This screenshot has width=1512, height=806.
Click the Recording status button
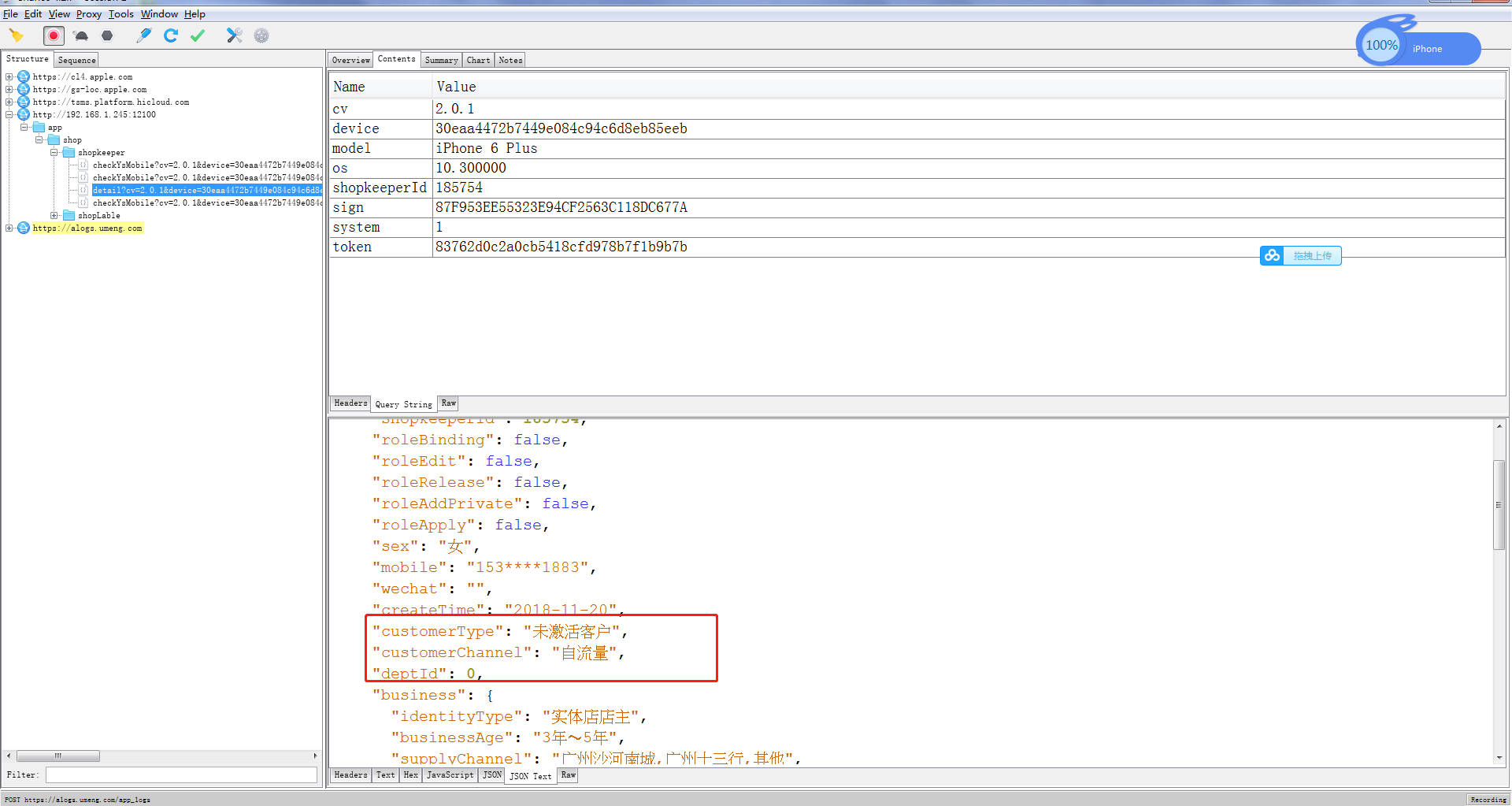click(x=1488, y=799)
